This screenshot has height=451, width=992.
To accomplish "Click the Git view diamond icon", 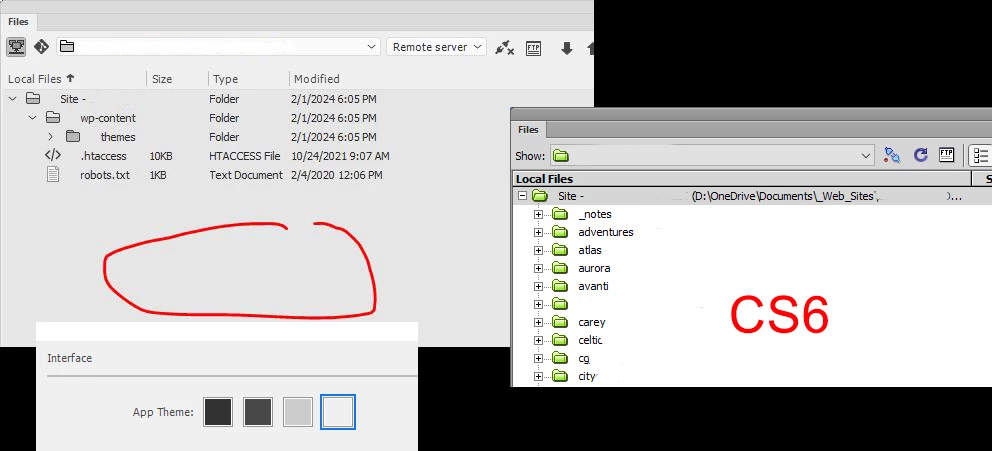I will point(41,47).
